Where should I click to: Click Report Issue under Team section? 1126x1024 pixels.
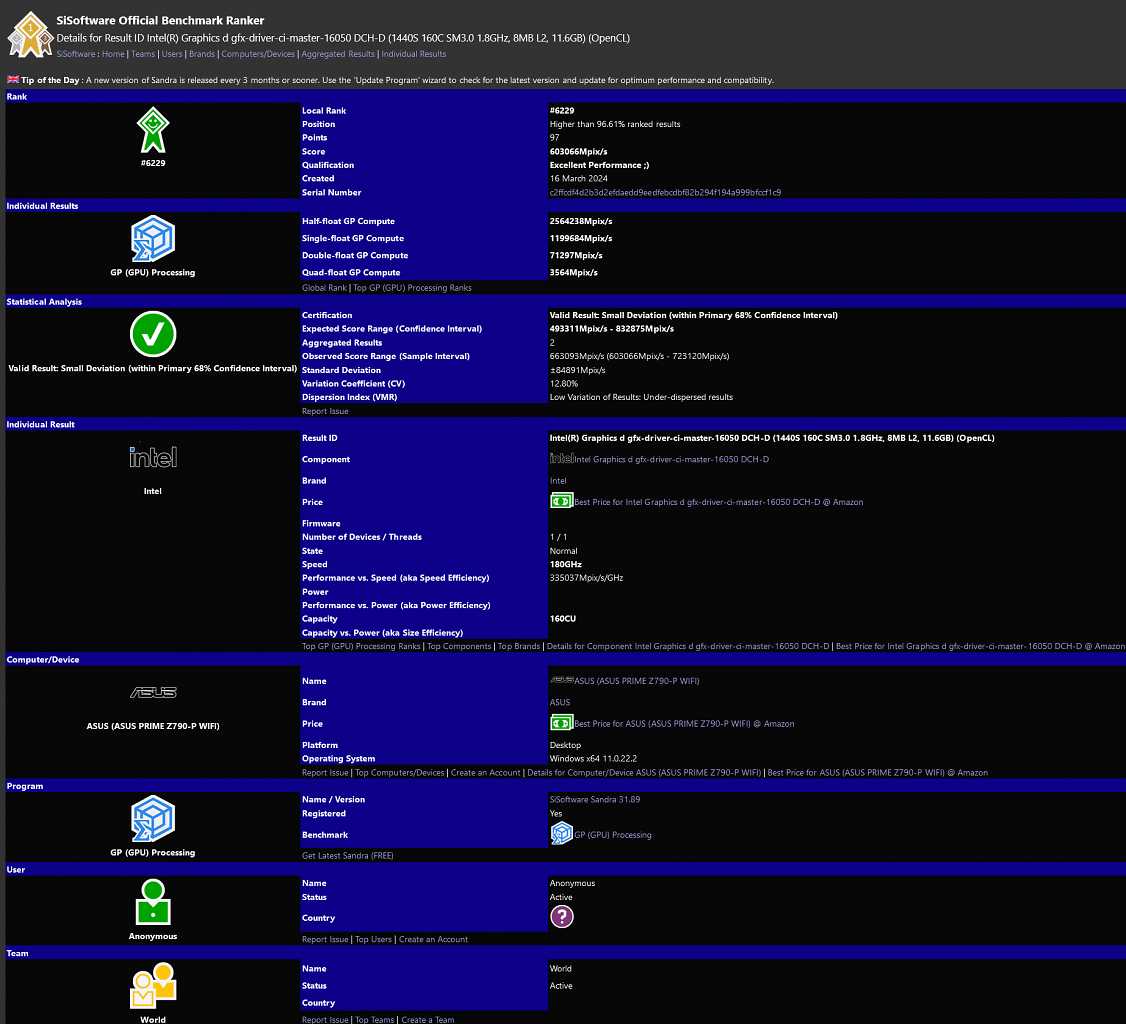pyautogui.click(x=325, y=1020)
